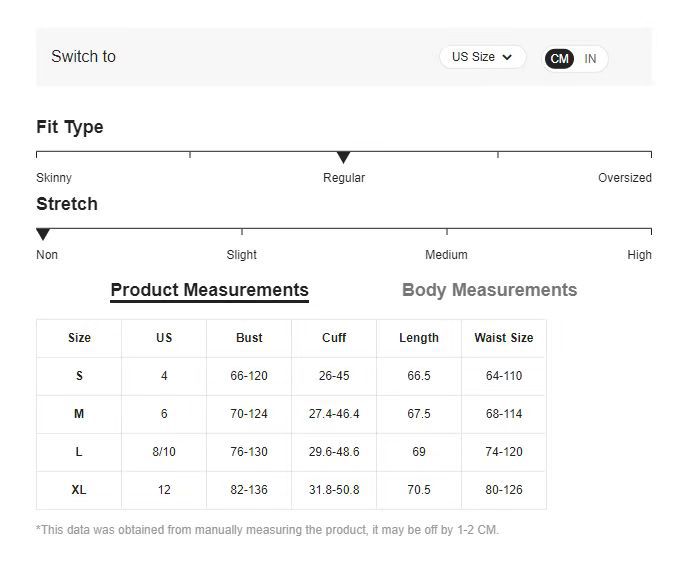
Task: Select the size S row
Action: click(x=79, y=376)
